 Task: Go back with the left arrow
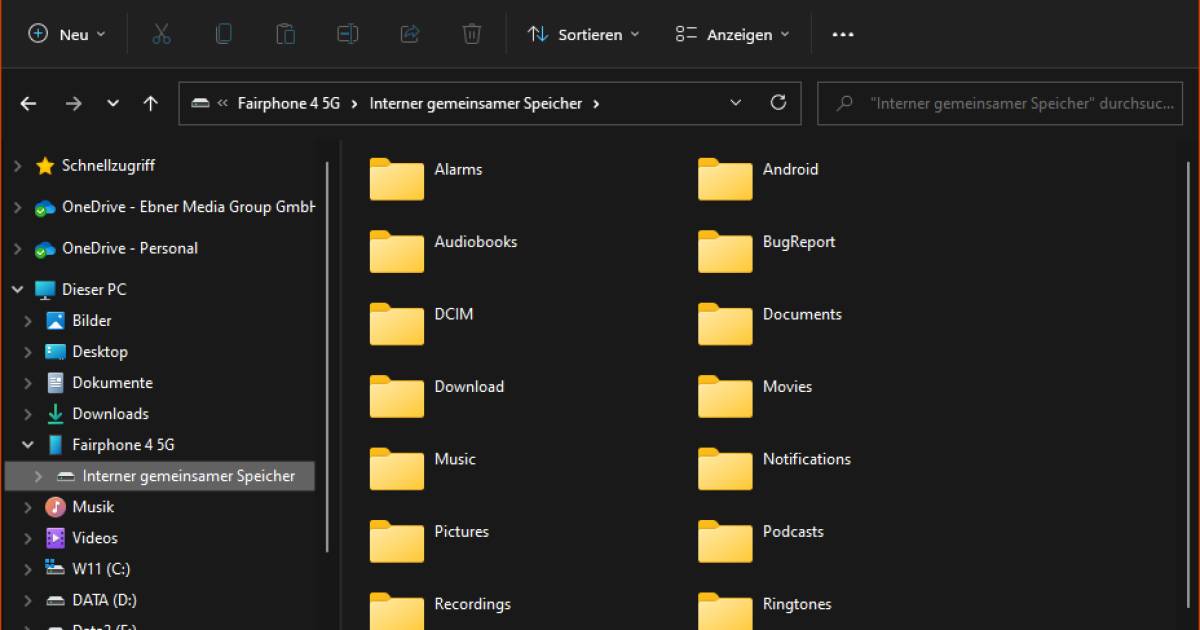point(28,103)
